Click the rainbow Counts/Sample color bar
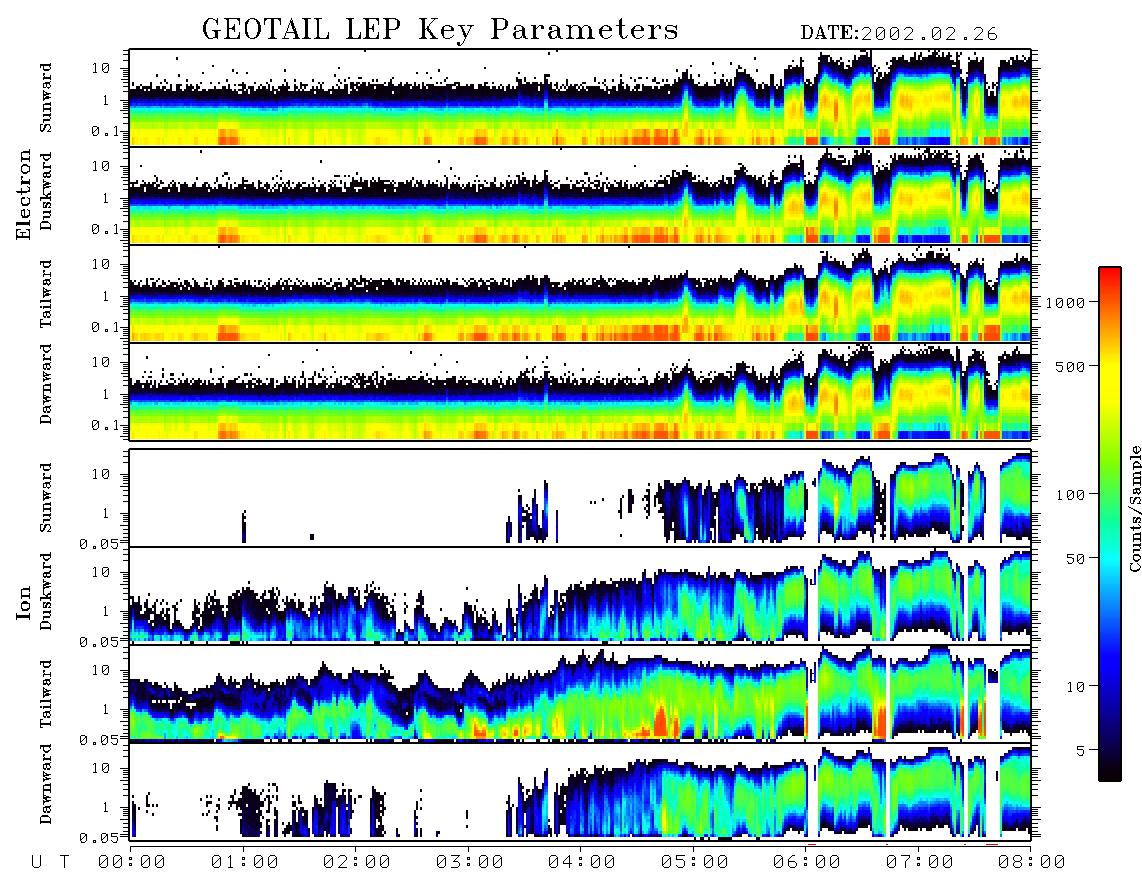 tap(1110, 524)
